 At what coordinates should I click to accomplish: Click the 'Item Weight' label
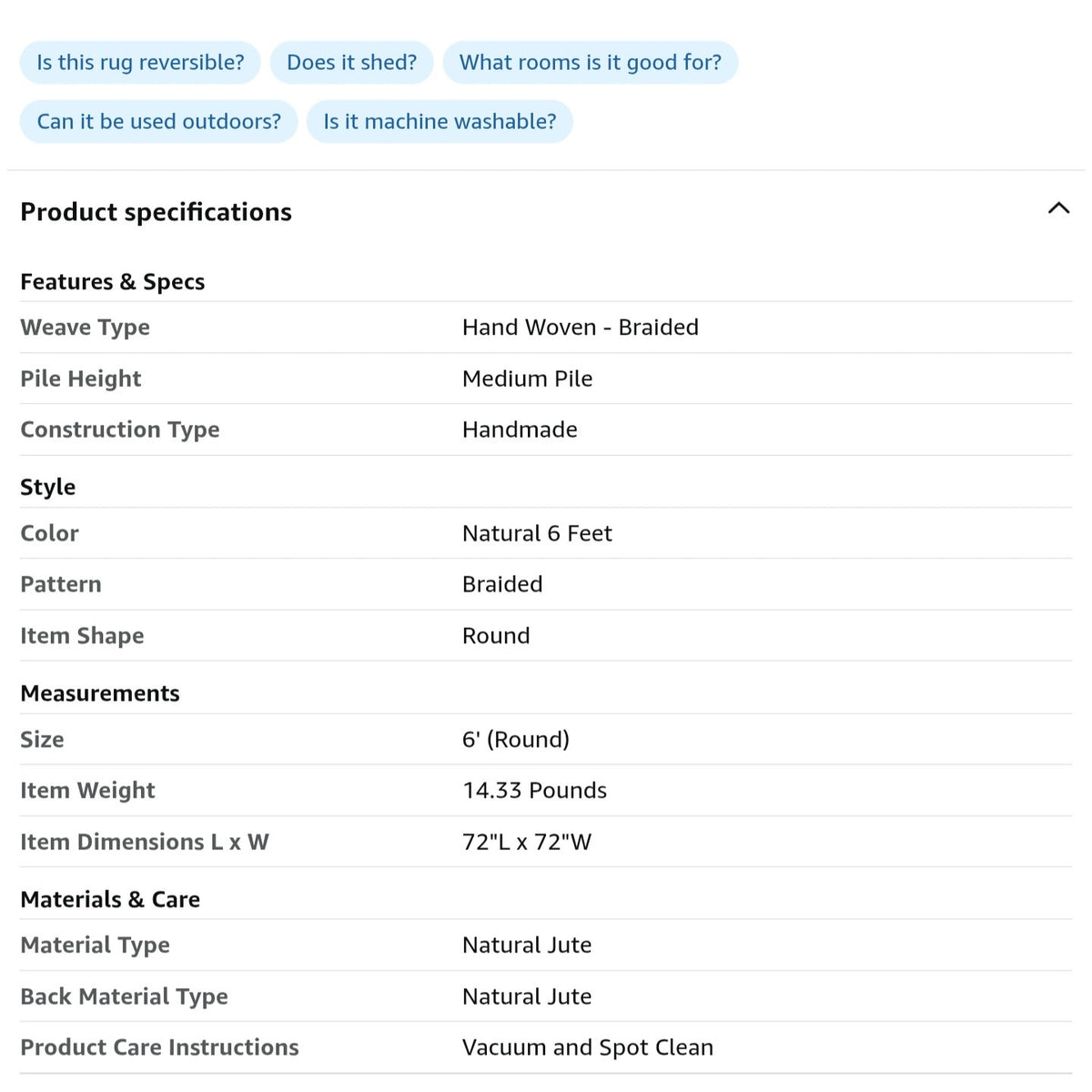click(x=87, y=791)
